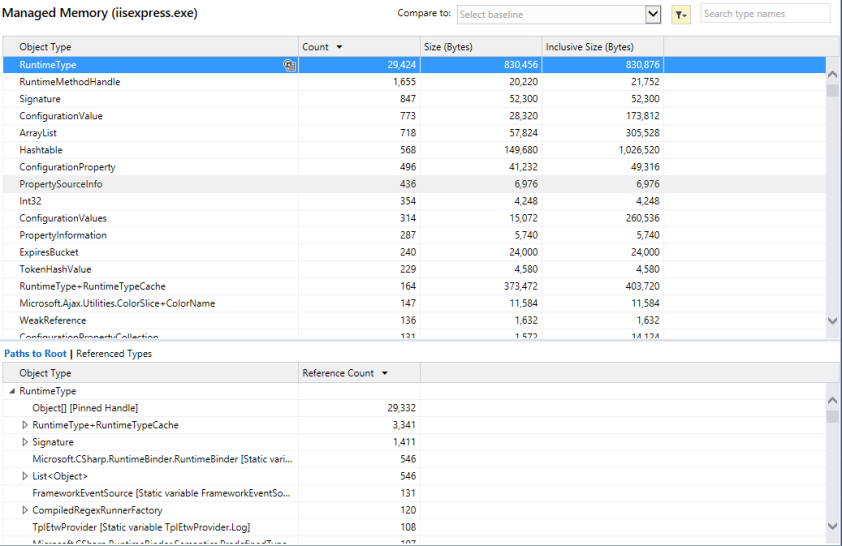The image size is (842, 546).
Task: Select the ExpiresBucket row
Action: (x=414, y=252)
